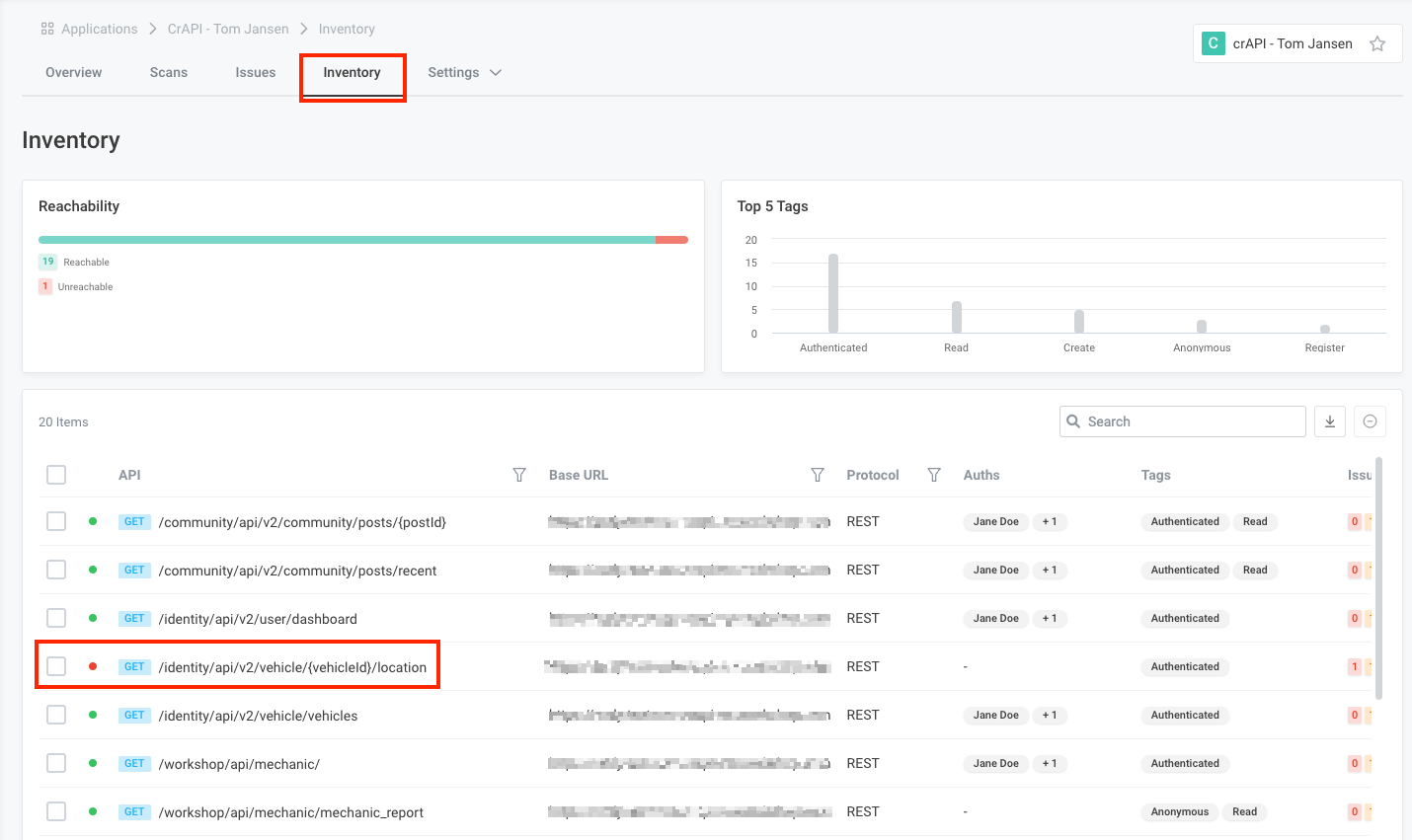This screenshot has width=1412, height=840.
Task: Click red unreachable segment of Reachability bar
Action: 671,240
